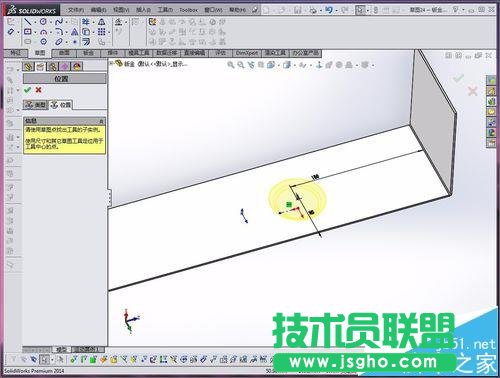Image resolution: width=500 pixels, height=378 pixels.
Task: Accept with the green check in property panel
Action: [x=28, y=90]
